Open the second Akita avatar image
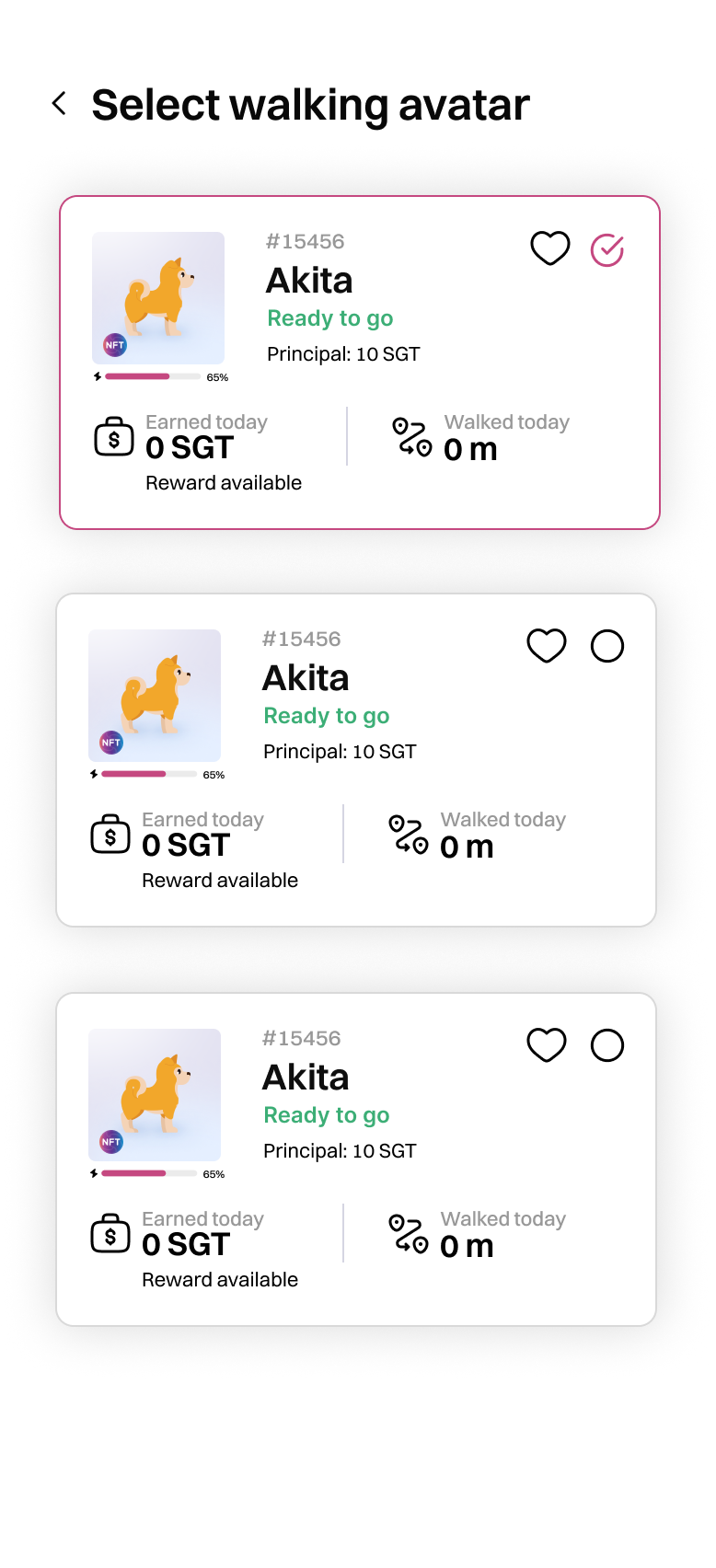The height and width of the screenshot is (1568, 716). [155, 695]
